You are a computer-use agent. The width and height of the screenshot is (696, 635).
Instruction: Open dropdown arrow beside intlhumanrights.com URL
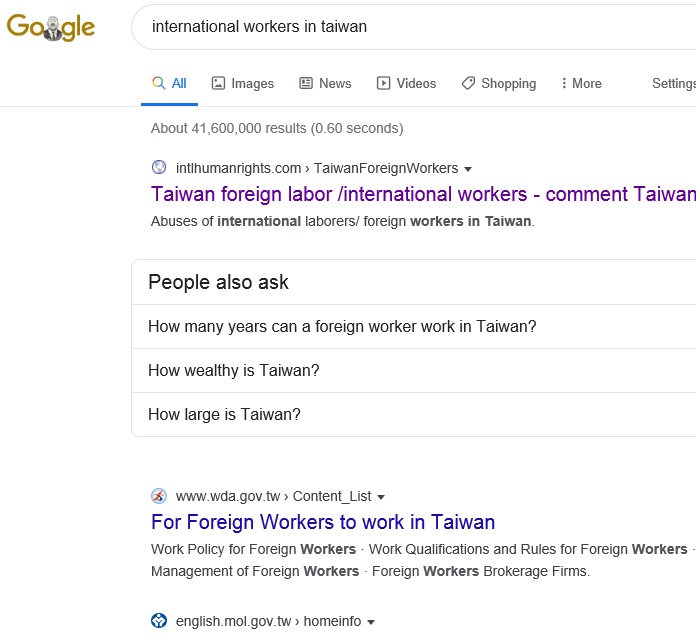(x=468, y=169)
